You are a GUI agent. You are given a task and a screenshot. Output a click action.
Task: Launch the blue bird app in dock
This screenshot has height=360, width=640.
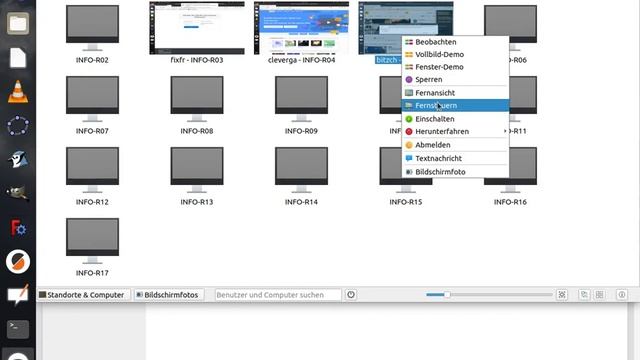point(18,159)
